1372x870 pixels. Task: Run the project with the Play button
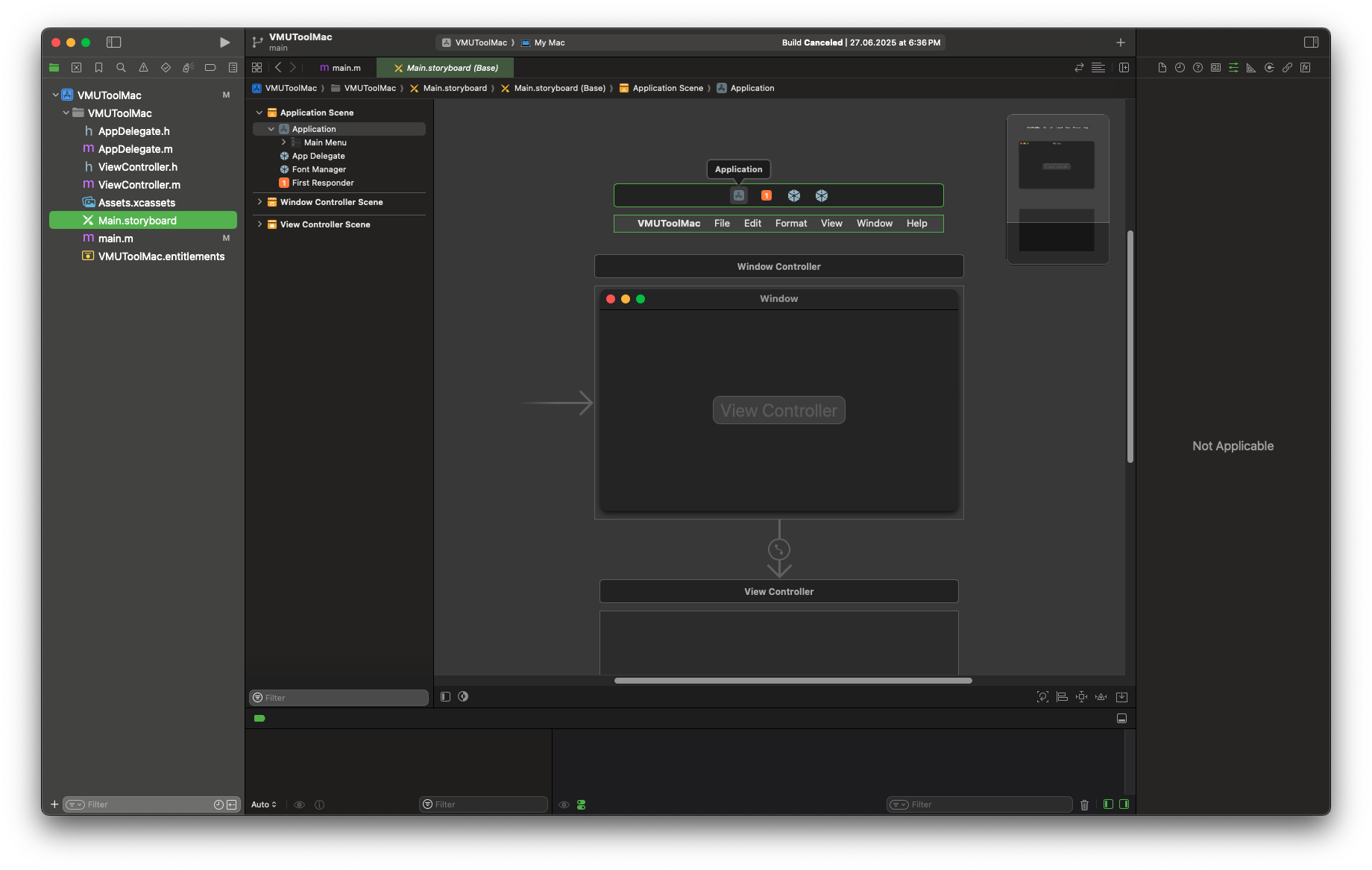tap(224, 42)
